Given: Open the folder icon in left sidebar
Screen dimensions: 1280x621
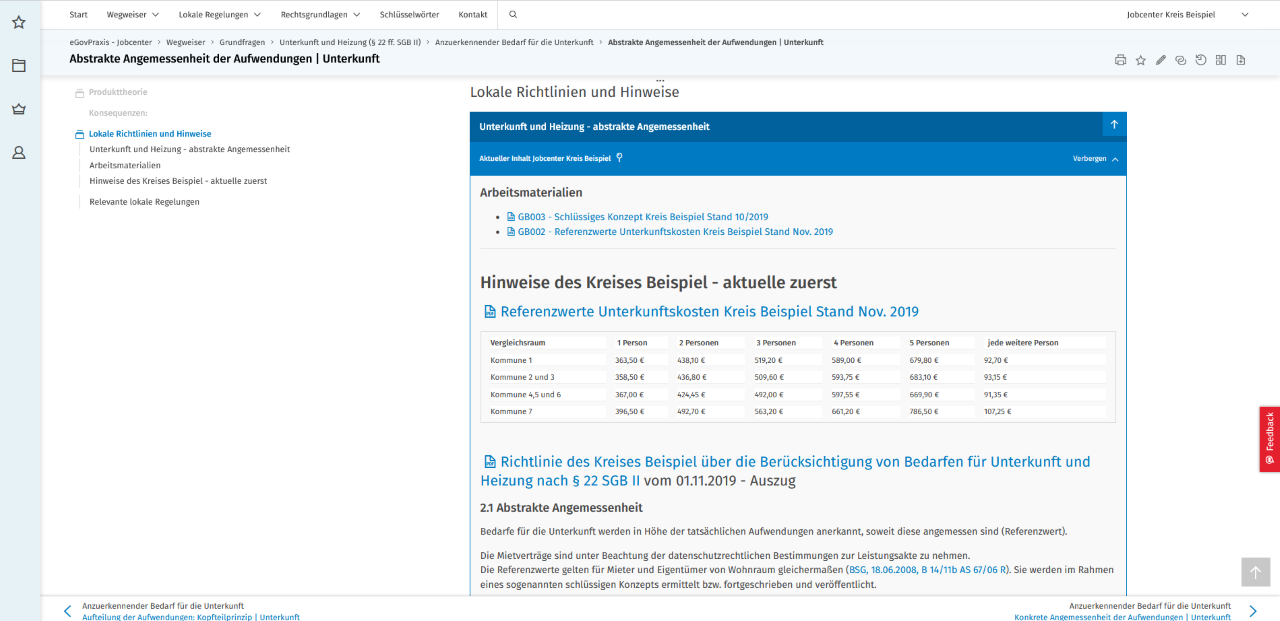Looking at the screenshot, I should [19, 66].
